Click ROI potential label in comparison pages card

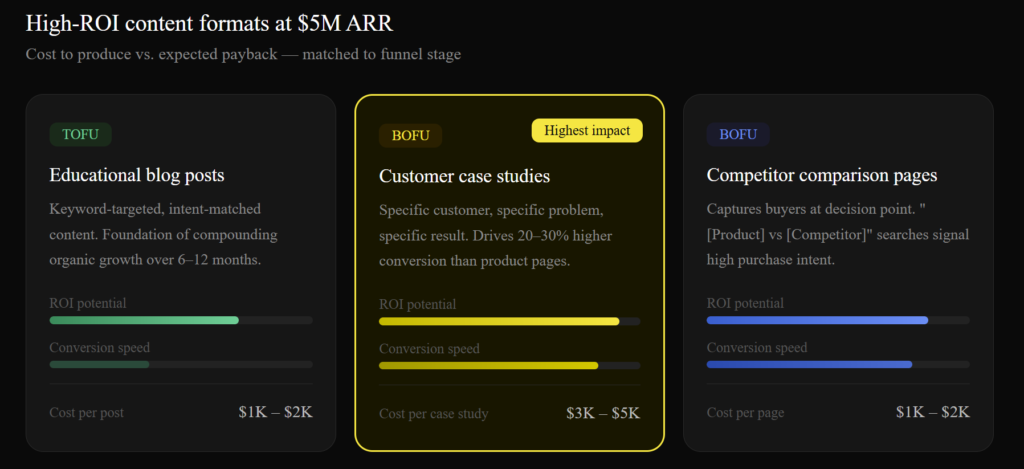click(x=745, y=303)
